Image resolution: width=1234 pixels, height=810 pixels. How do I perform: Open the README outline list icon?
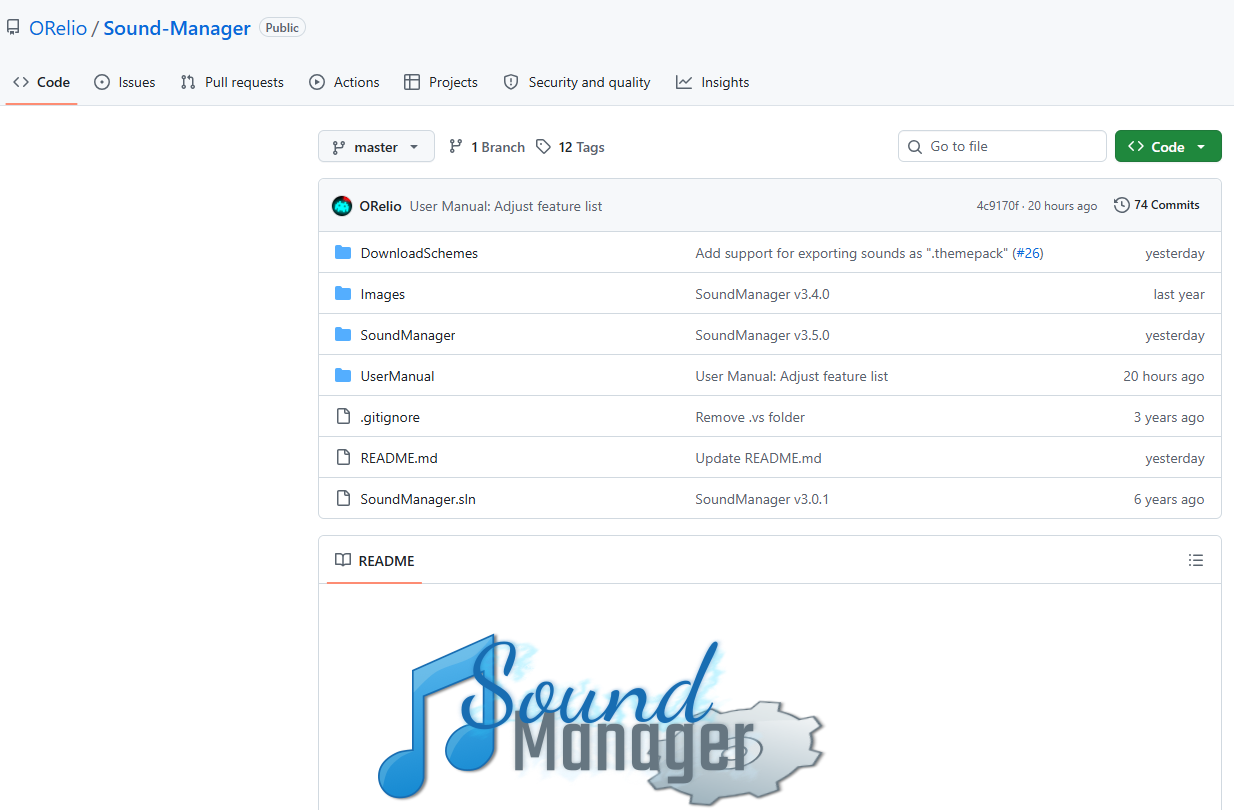(1196, 560)
